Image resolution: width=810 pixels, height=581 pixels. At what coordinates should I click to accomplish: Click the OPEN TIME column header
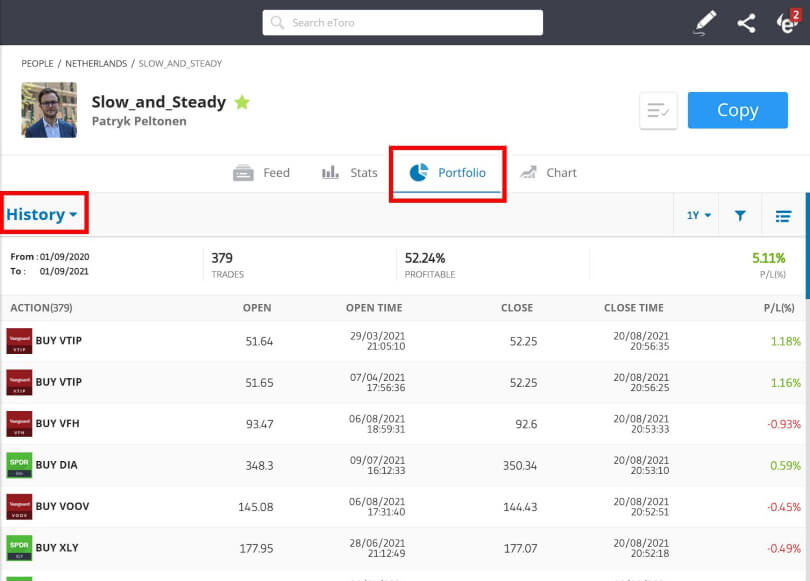[374, 308]
